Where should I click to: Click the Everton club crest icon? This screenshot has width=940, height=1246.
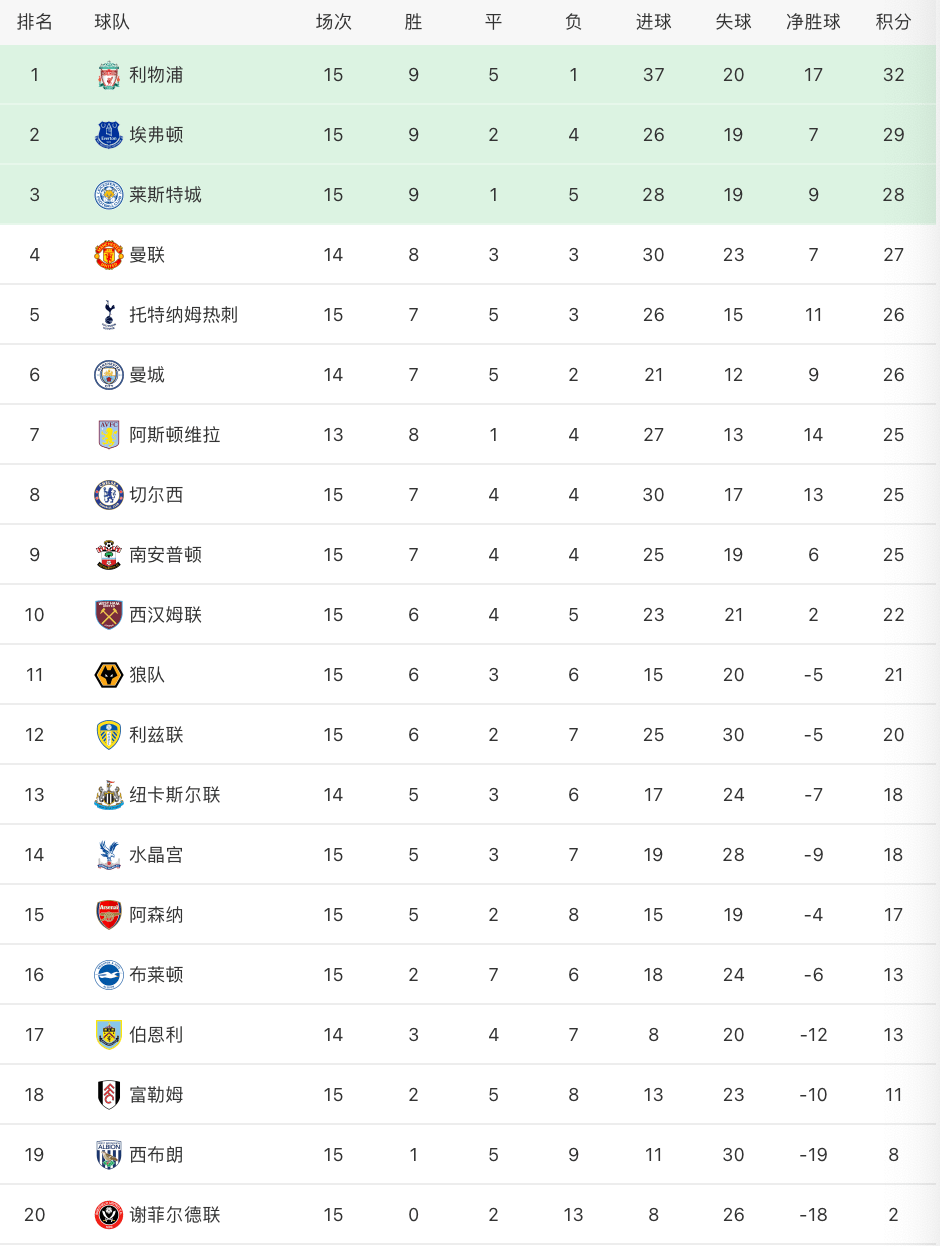point(109,135)
